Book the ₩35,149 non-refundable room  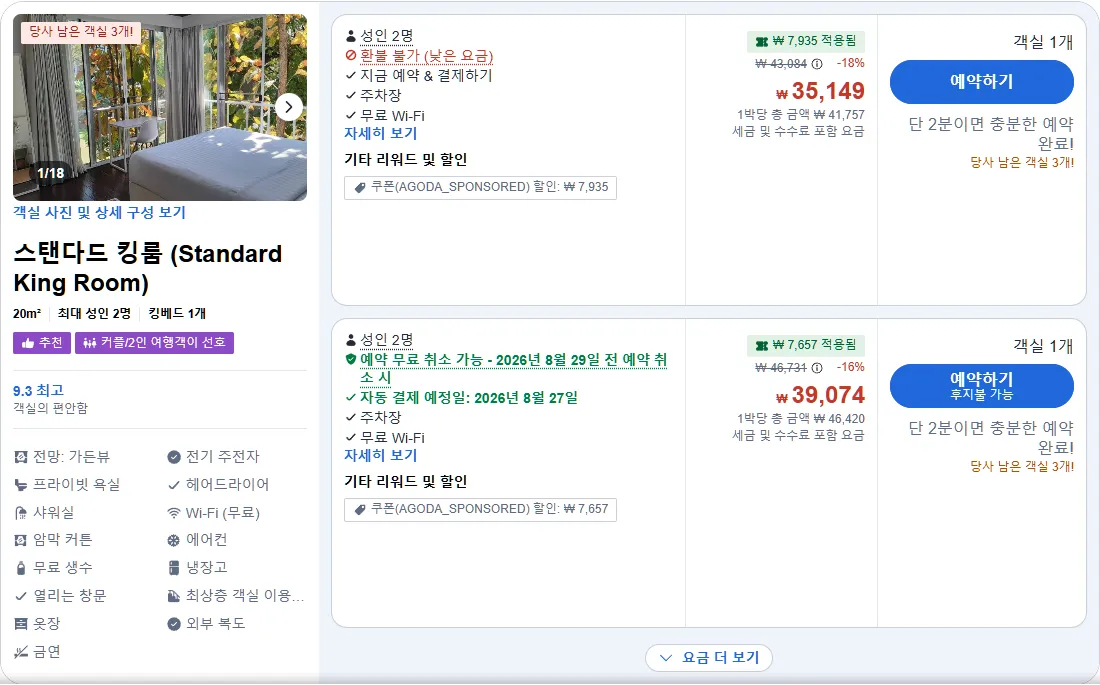981,81
